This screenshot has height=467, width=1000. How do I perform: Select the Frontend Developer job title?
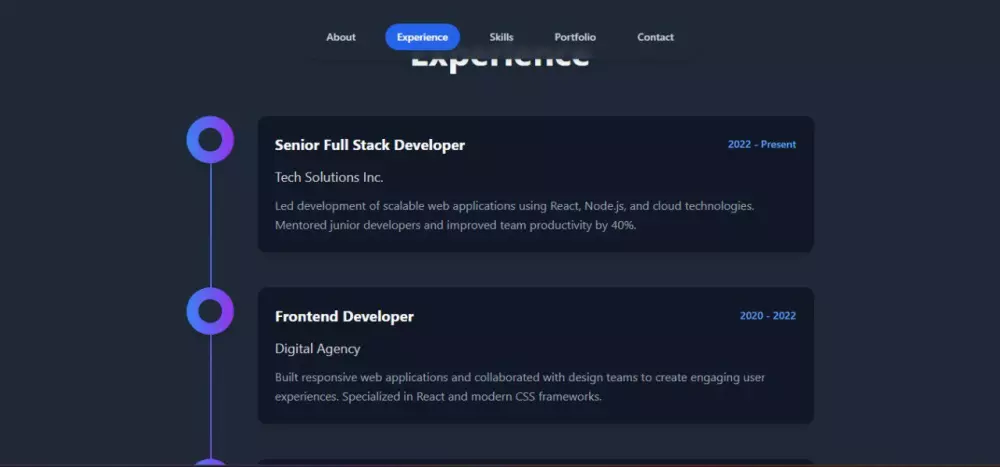coord(344,317)
